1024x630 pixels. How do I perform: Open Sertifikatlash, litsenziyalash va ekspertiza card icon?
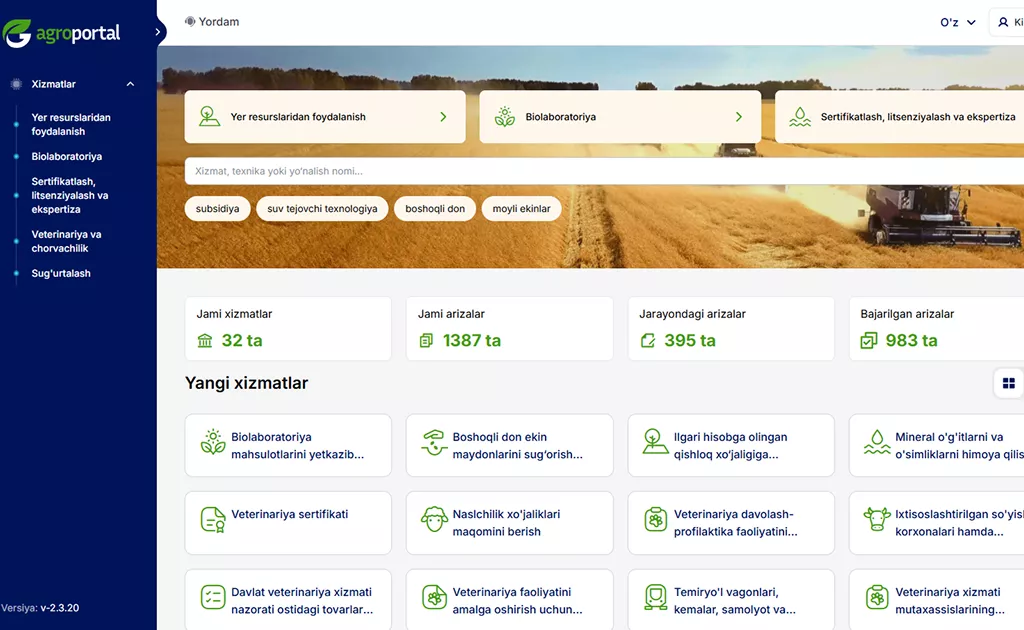point(799,116)
